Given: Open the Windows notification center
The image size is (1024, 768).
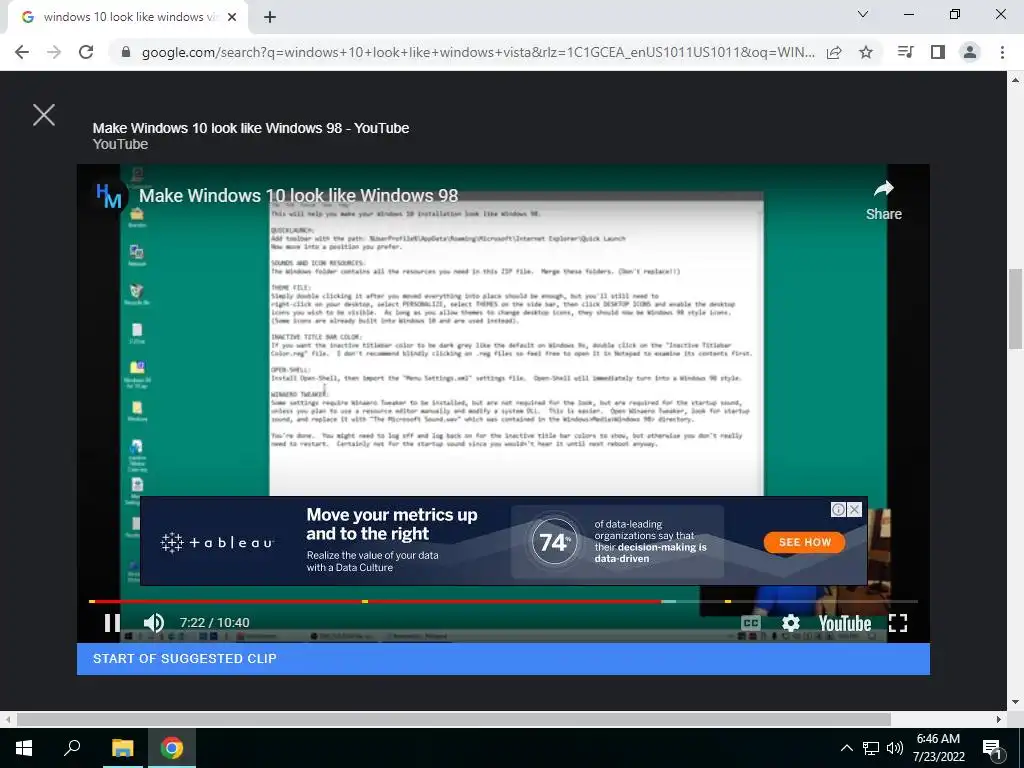Looking at the screenshot, I should (992, 749).
